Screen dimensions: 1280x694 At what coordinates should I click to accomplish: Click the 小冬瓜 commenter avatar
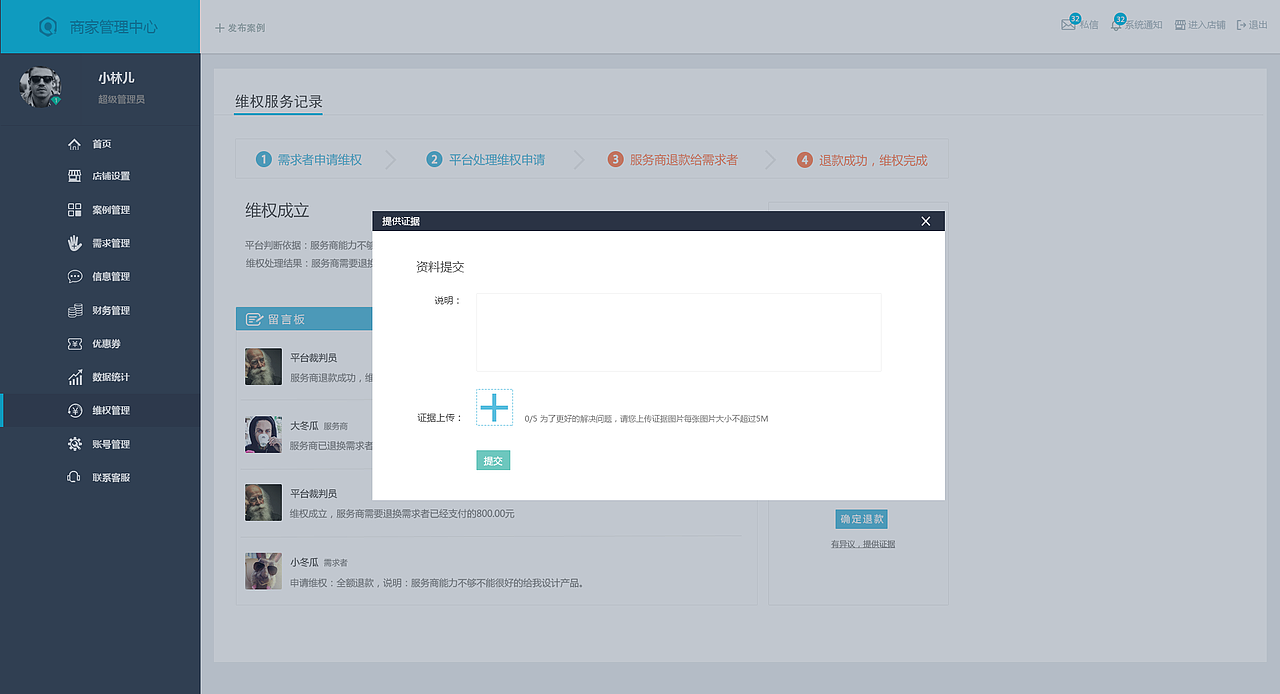pyautogui.click(x=263, y=570)
